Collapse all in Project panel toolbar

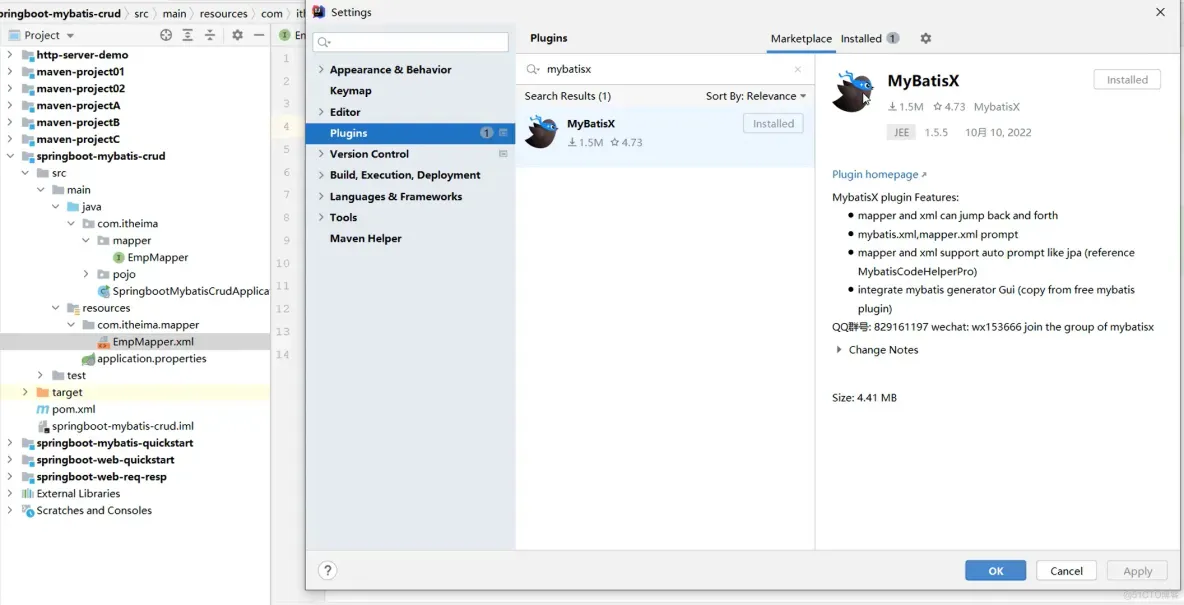pos(210,35)
